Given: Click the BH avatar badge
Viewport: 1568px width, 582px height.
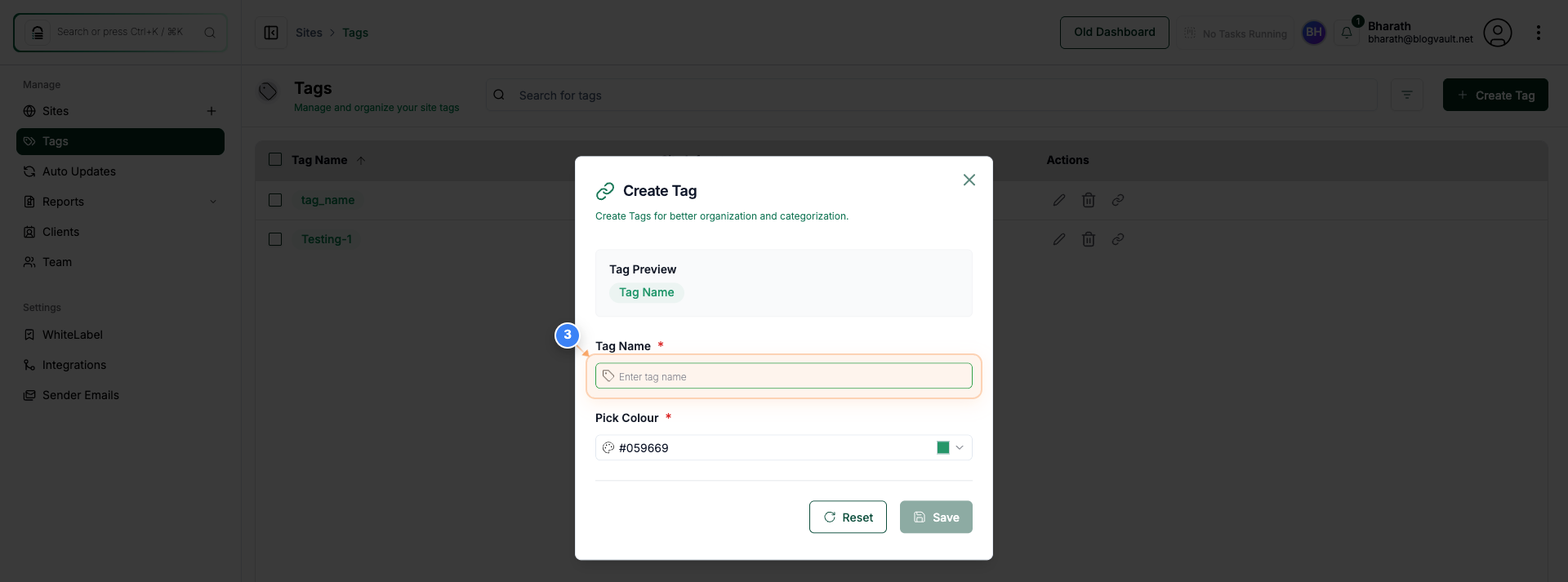Looking at the screenshot, I should (x=1313, y=33).
